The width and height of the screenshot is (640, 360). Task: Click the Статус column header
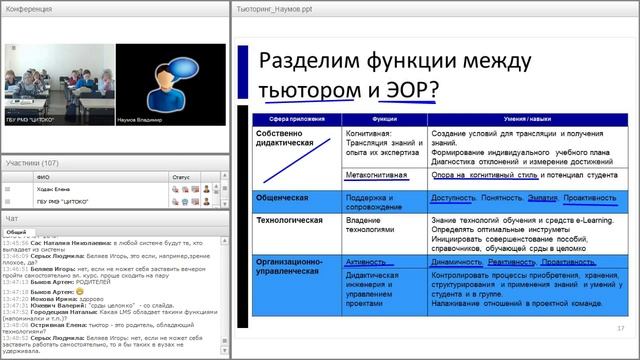click(184, 177)
